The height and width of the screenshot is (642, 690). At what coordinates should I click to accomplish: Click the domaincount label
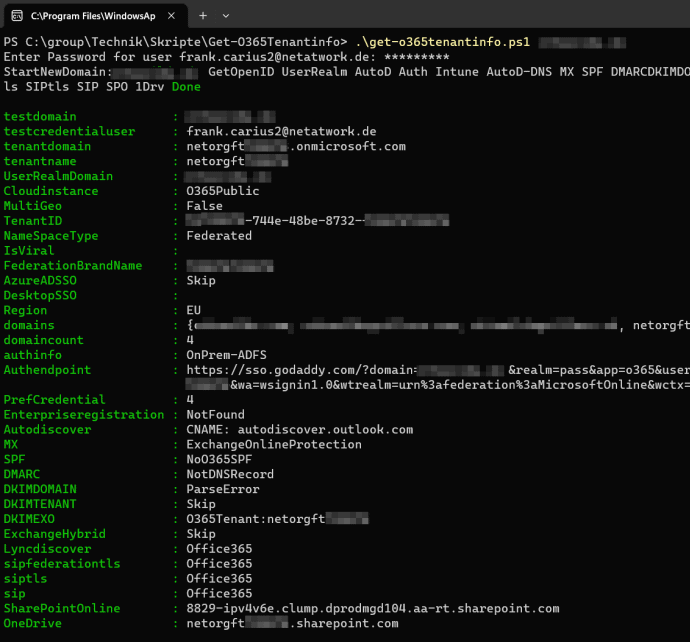[x=44, y=340]
